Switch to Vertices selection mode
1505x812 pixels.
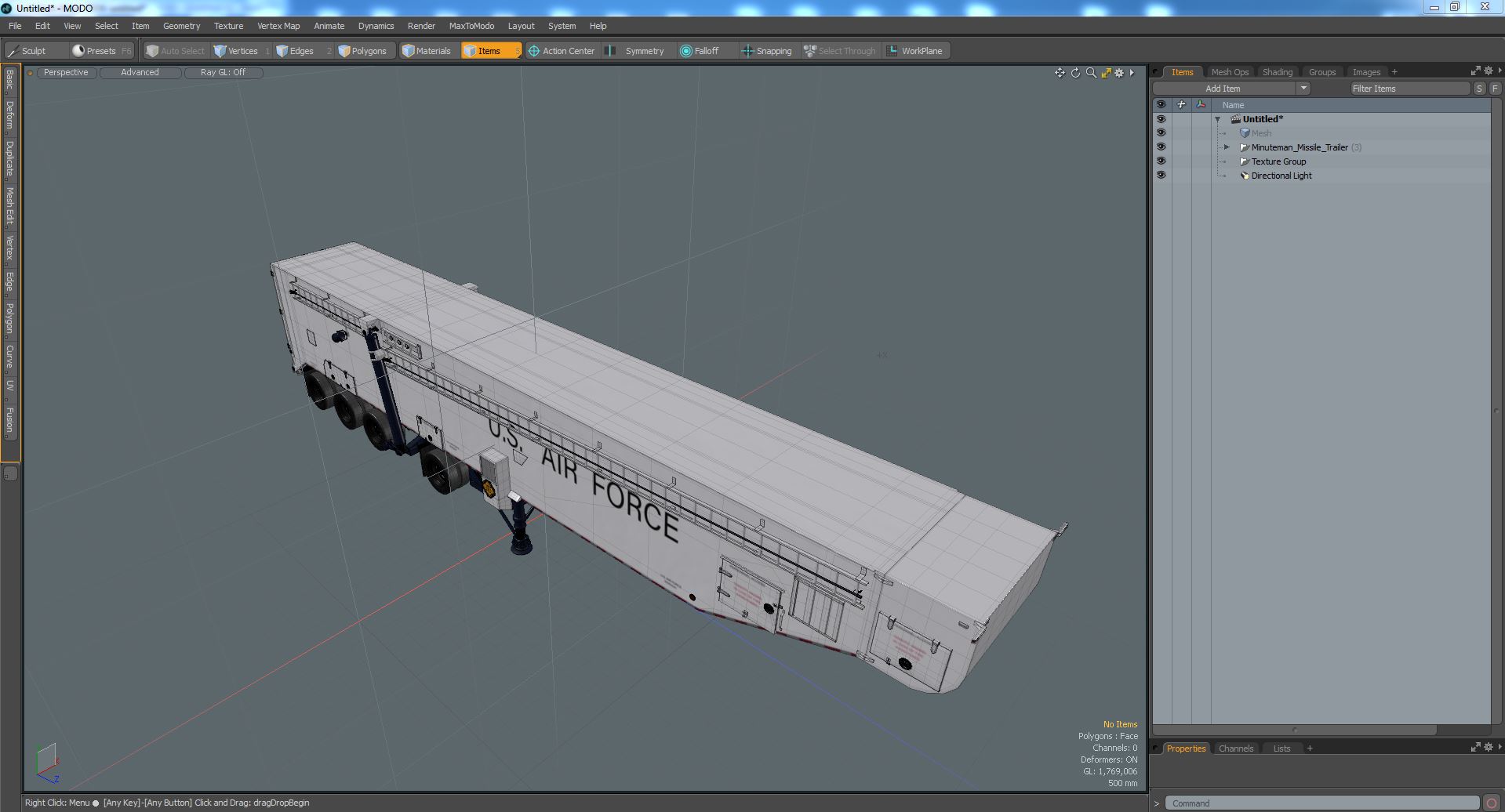[242, 51]
